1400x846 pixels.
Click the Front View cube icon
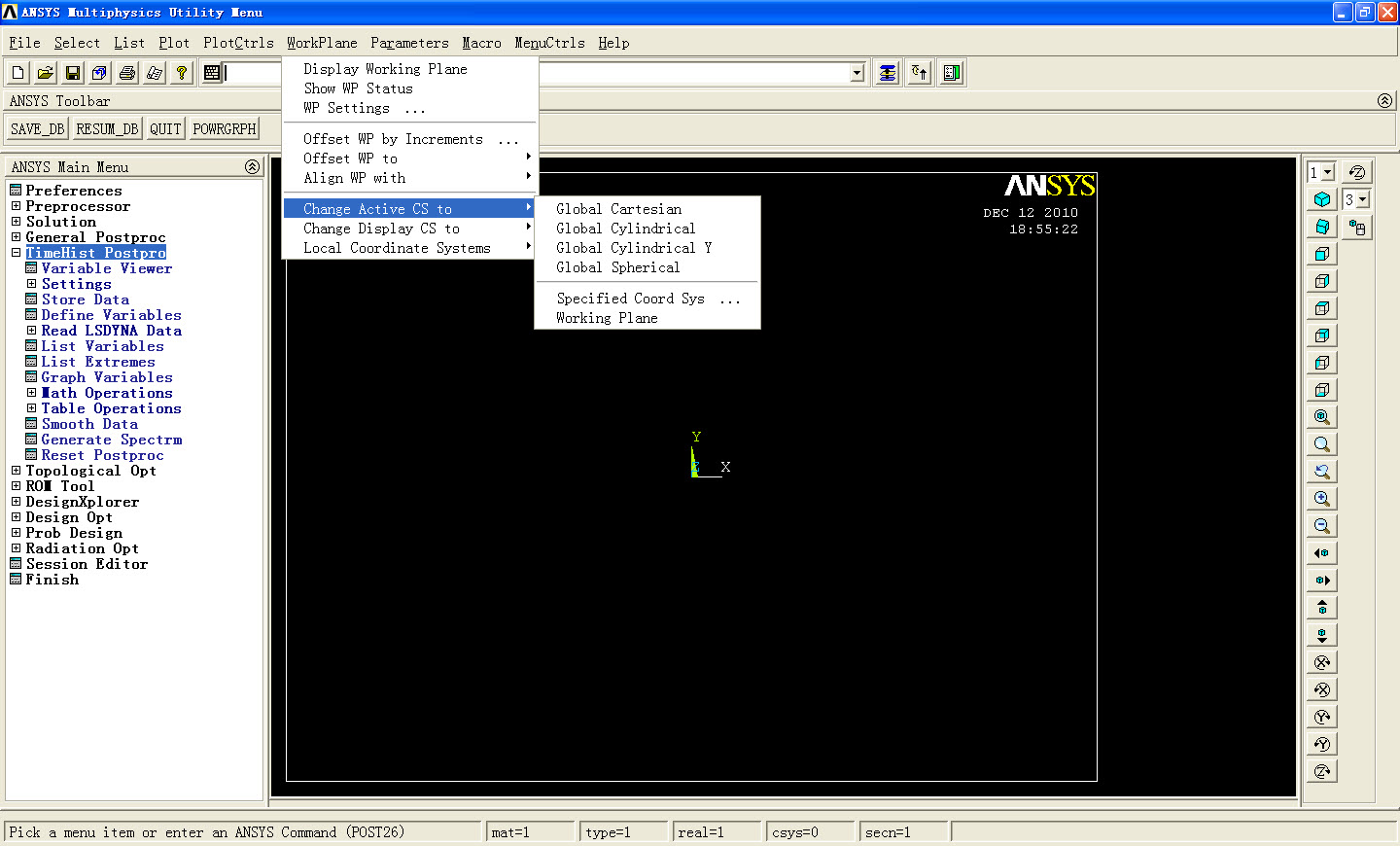(1322, 254)
